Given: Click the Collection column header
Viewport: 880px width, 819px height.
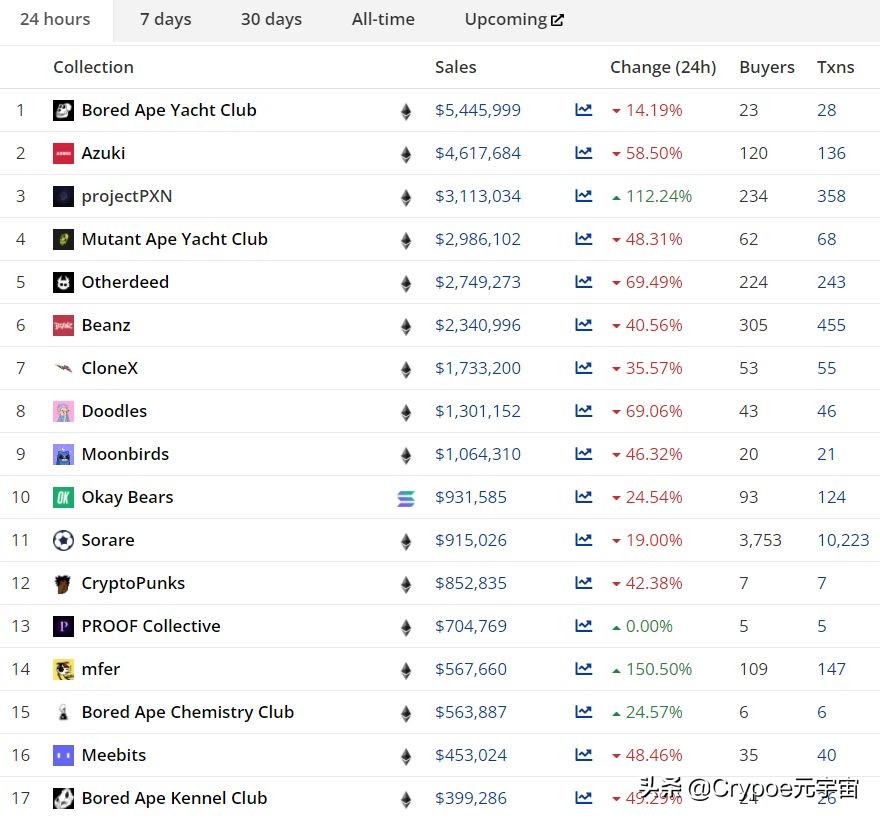Looking at the screenshot, I should [x=93, y=67].
